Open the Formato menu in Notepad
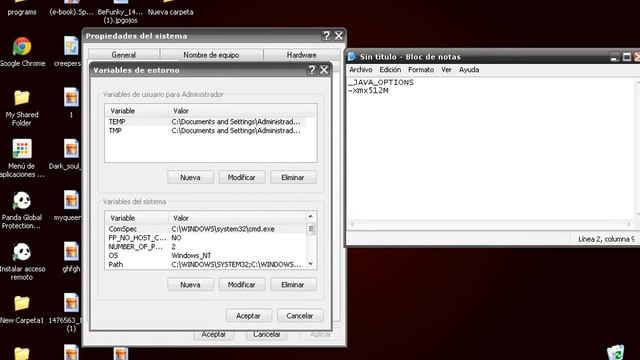 421,70
